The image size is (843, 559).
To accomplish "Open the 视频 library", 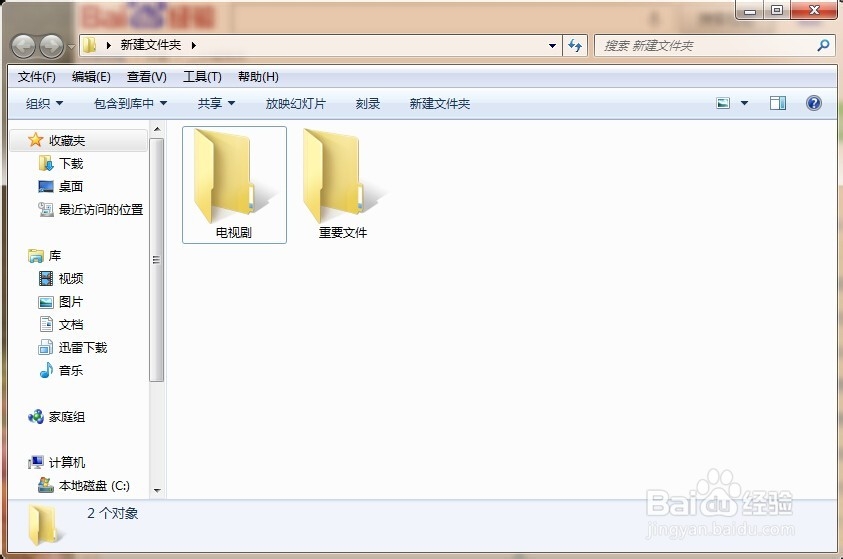I will pos(70,278).
